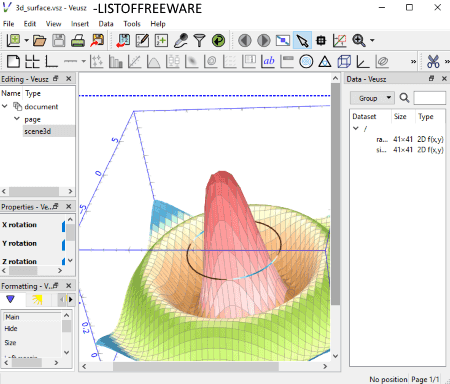The width and height of the screenshot is (450, 384).
Task: Toggle the Editing panel float button
Action: (x=56, y=79)
